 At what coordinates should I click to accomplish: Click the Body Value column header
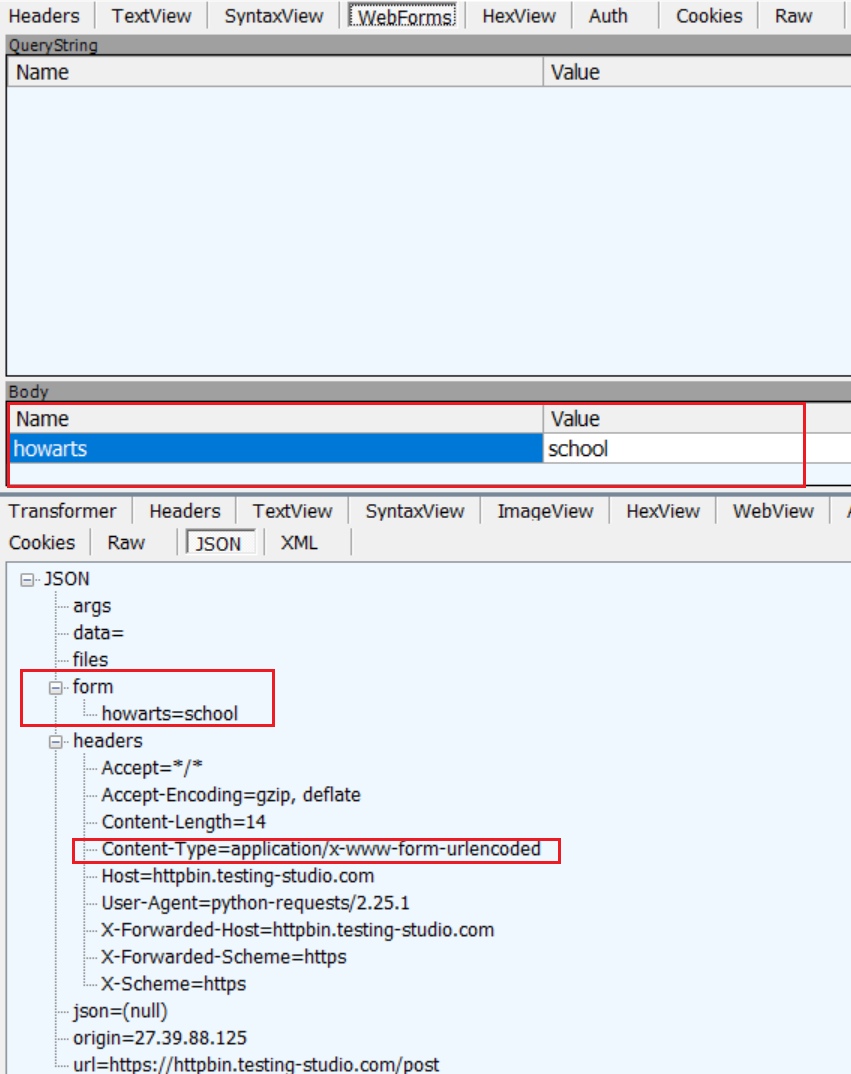(575, 418)
